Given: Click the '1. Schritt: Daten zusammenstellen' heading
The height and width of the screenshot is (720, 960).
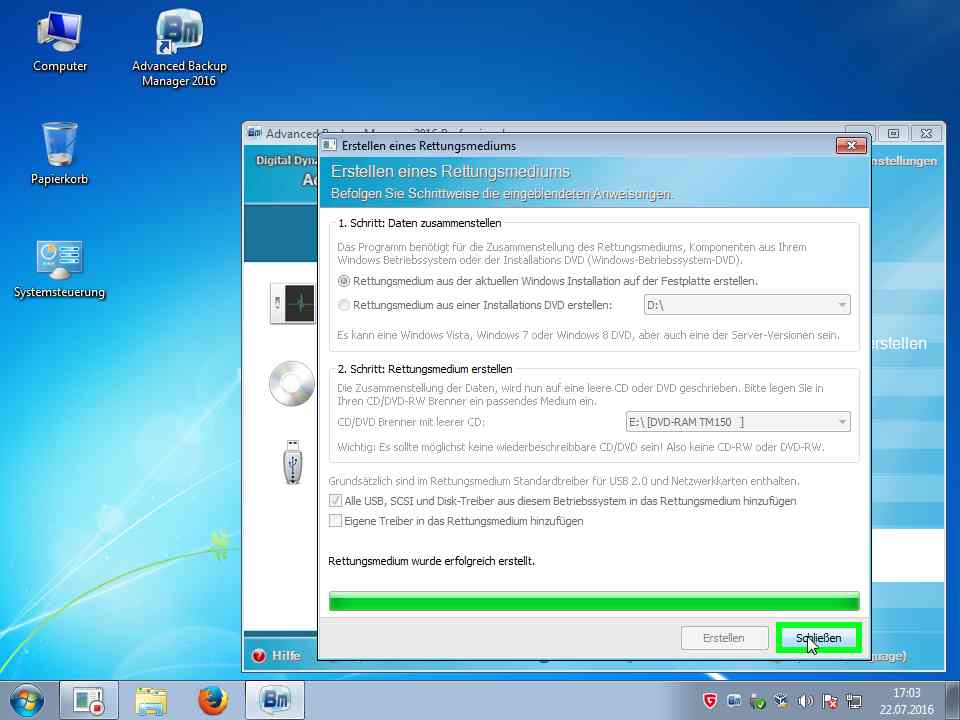Looking at the screenshot, I should [x=419, y=223].
